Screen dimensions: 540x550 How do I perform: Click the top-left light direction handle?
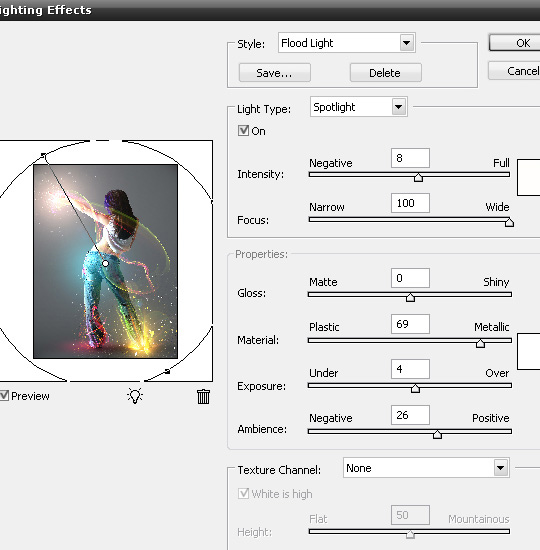tap(43, 155)
